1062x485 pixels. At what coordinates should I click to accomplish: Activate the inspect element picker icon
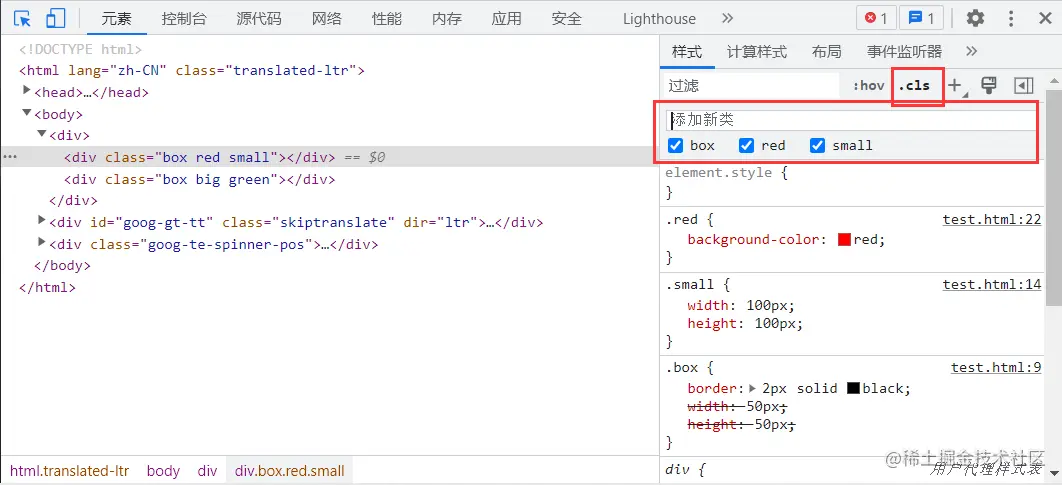22,18
